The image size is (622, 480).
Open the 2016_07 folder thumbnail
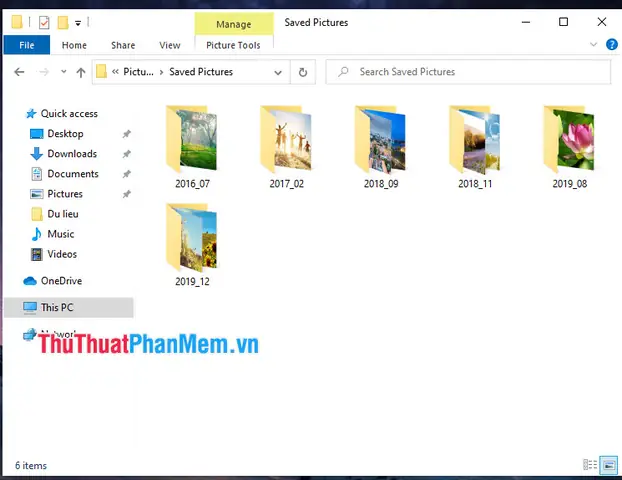[x=192, y=139]
